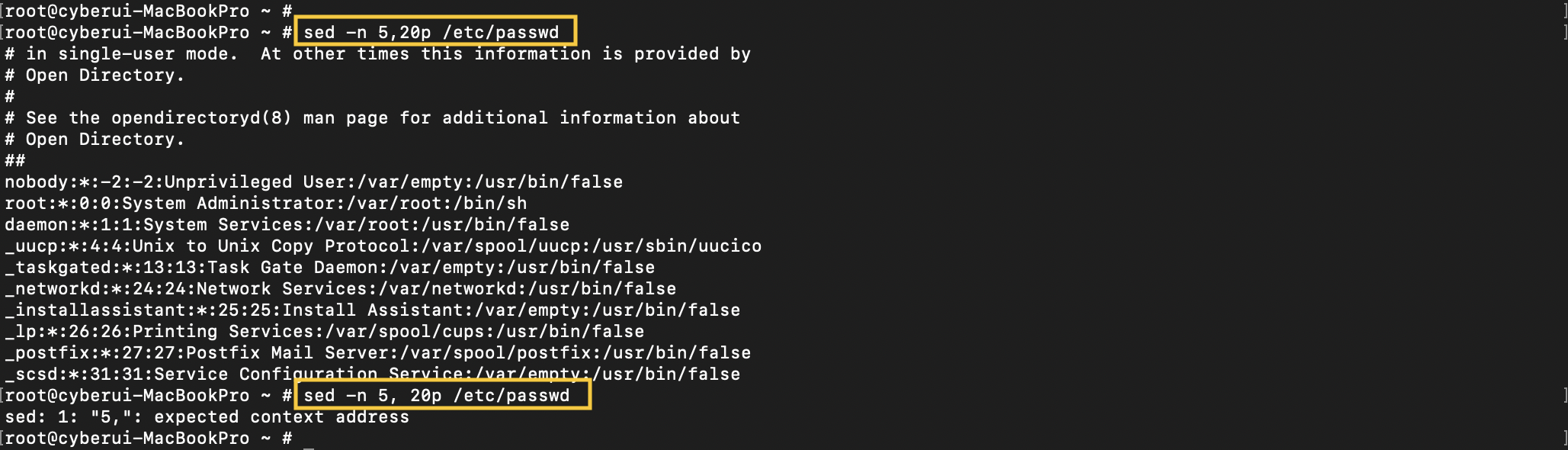This screenshot has height=450, width=1568.
Task: Click the _uucp Unix Copy Protocol line
Action: pyautogui.click(x=383, y=246)
